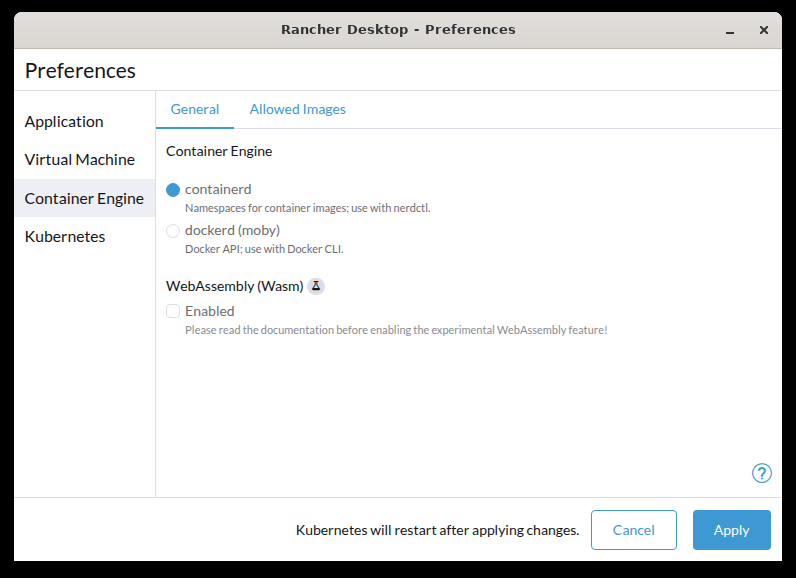Screen dimensions: 796x578
Task: Open the Application preferences section
Action: (x=64, y=121)
